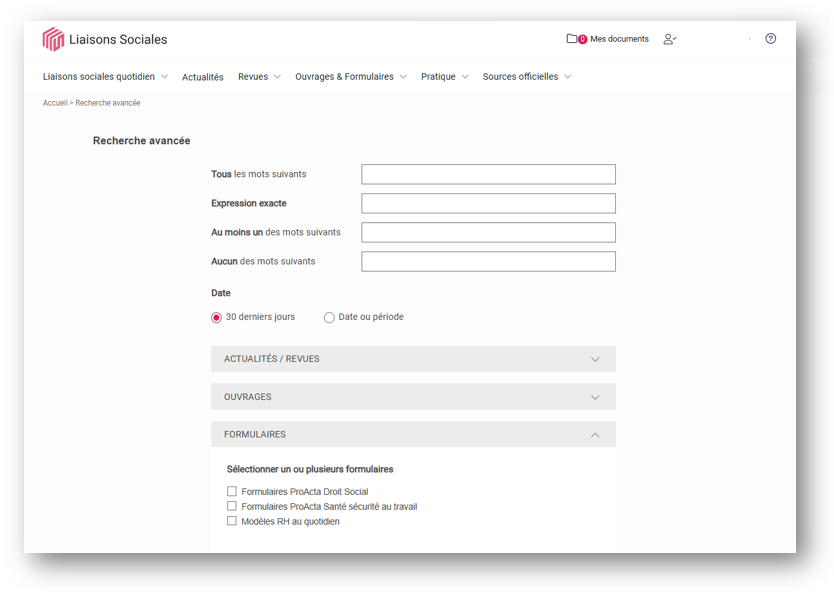The width and height of the screenshot is (834, 592).
Task: Open the Ouvrages & Formulaires menu
Action: pos(344,77)
